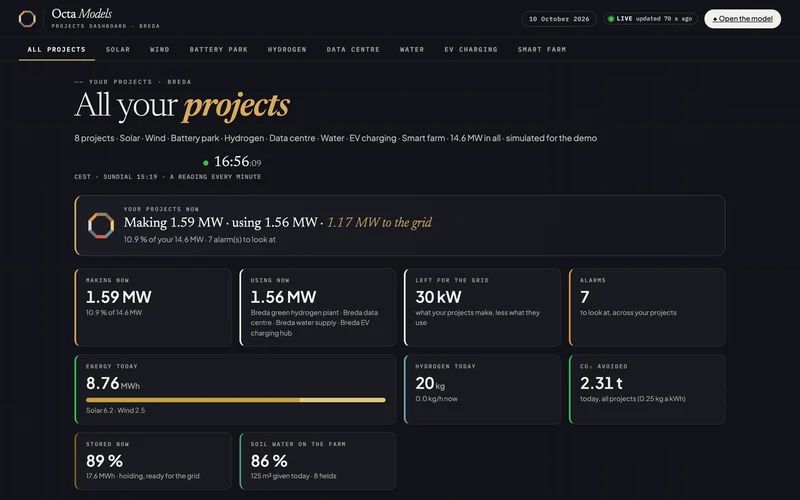Click the 'Projects Dashboard · Breda' subtitle
The width and height of the screenshot is (800, 500).
[x=106, y=26]
